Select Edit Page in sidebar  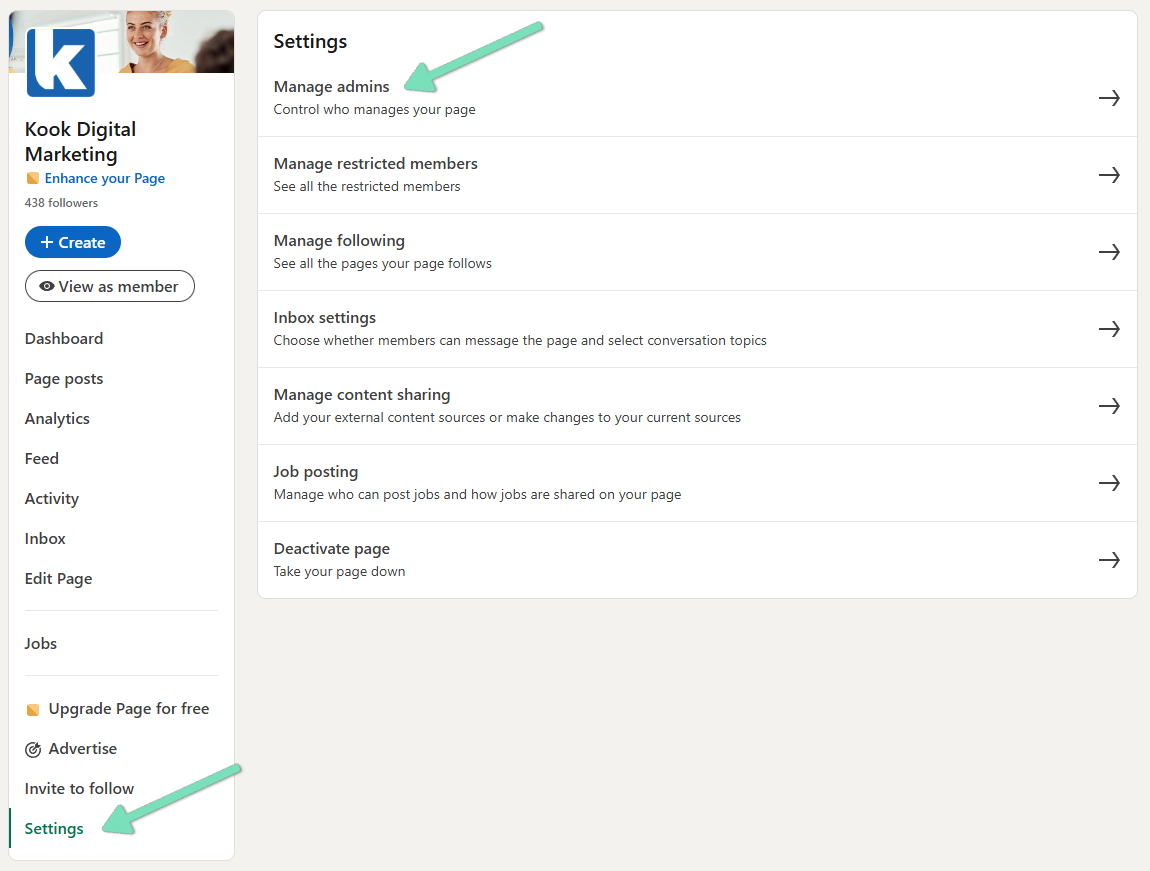point(59,578)
